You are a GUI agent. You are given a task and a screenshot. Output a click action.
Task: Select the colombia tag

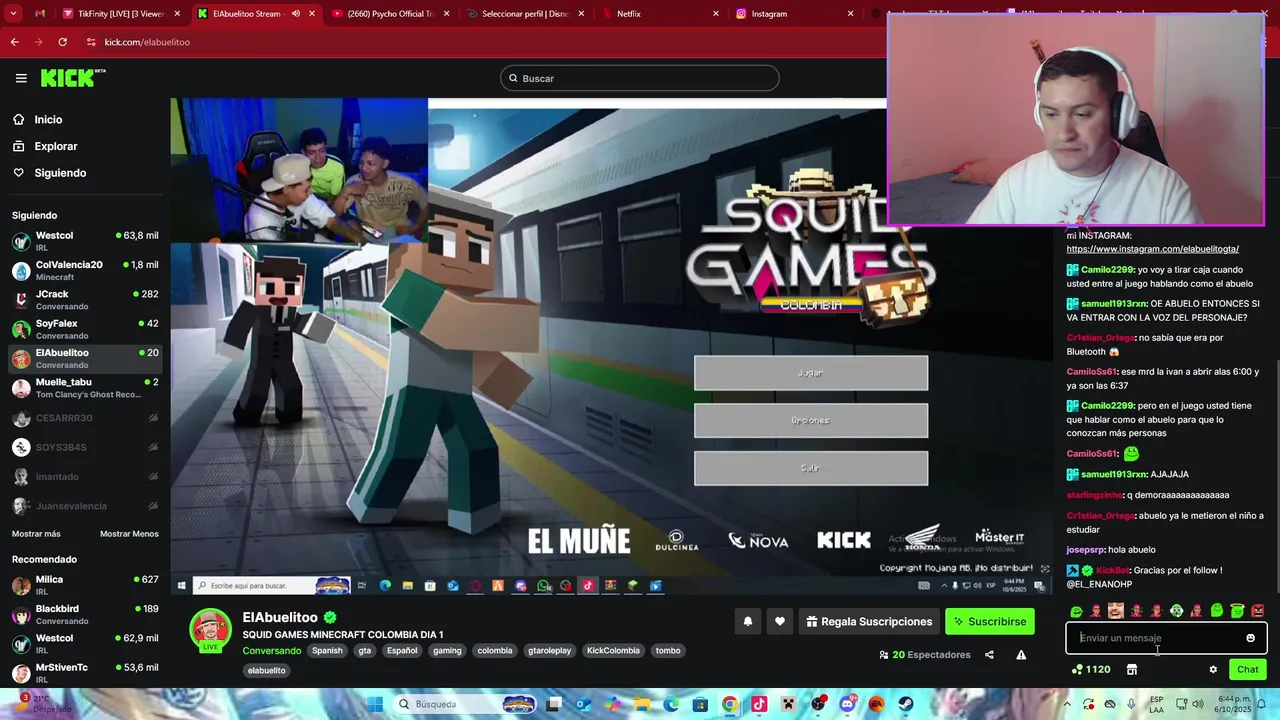(495, 650)
